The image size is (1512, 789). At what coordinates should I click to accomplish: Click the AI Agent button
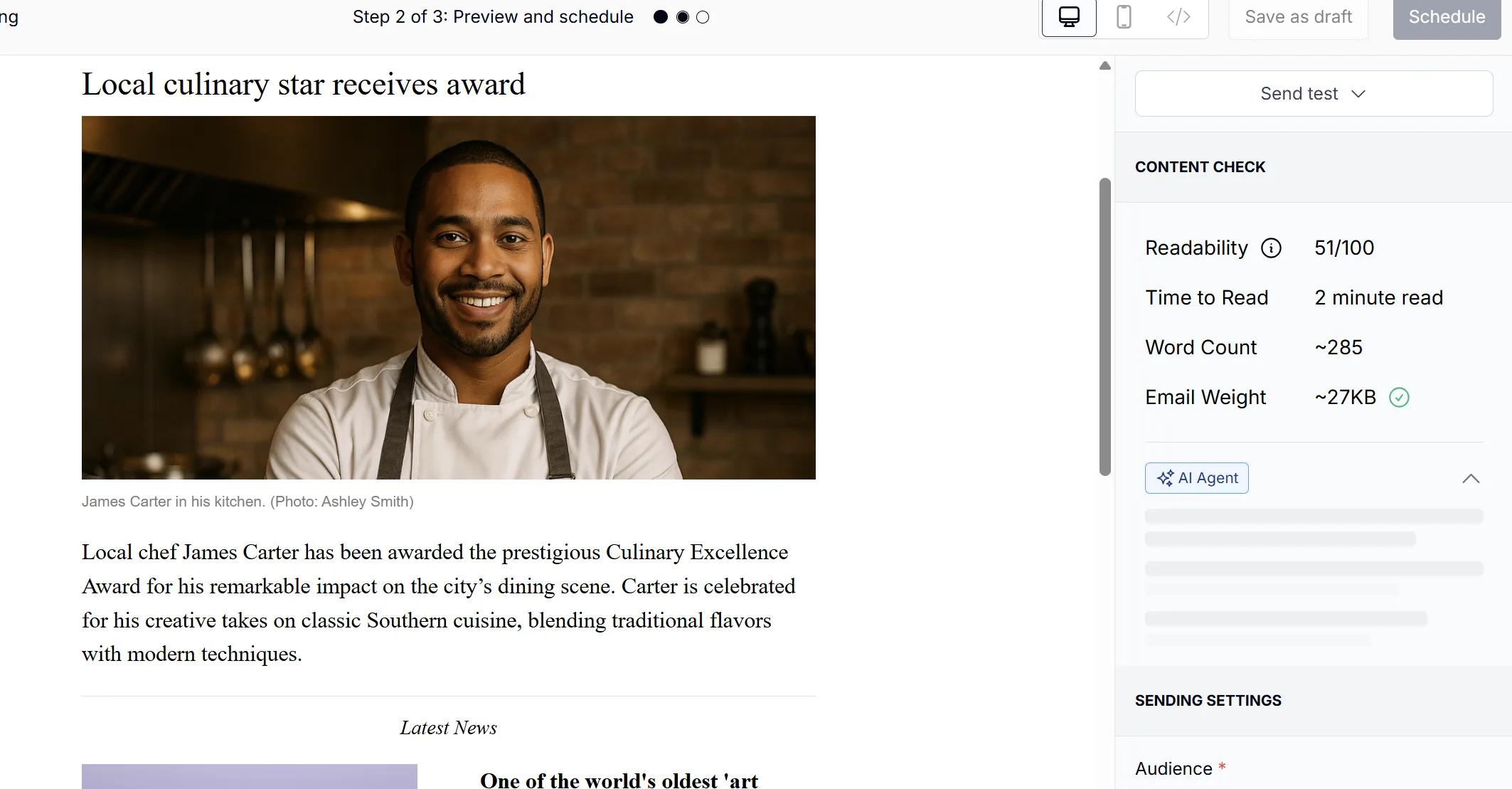point(1197,478)
